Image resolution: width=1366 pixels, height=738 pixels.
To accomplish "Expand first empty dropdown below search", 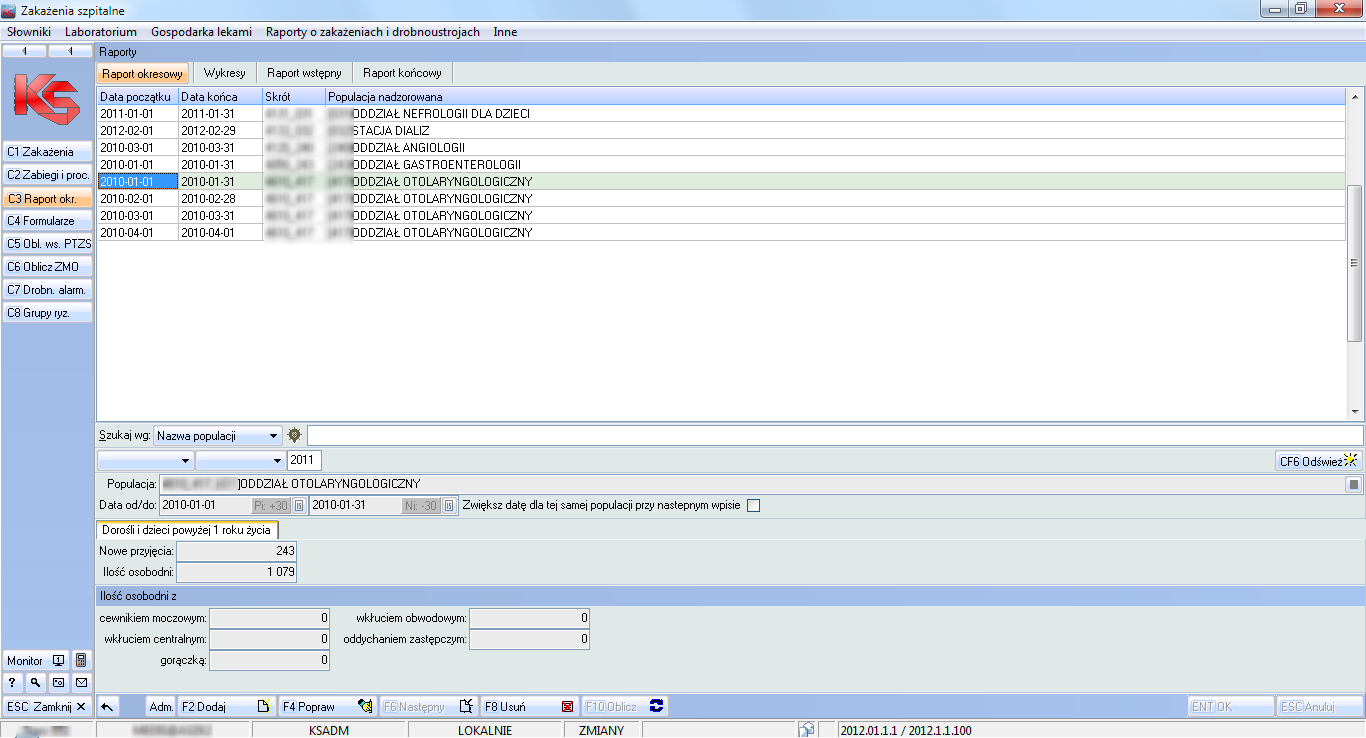I will pos(185,461).
